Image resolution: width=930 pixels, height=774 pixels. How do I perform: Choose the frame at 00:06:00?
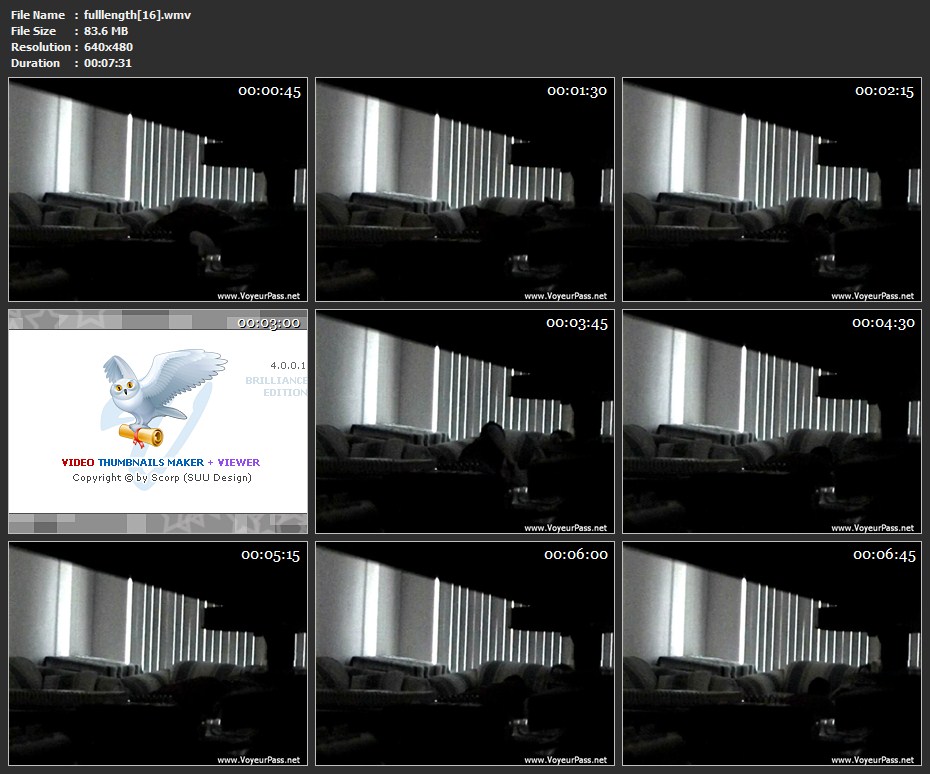pyautogui.click(x=465, y=654)
